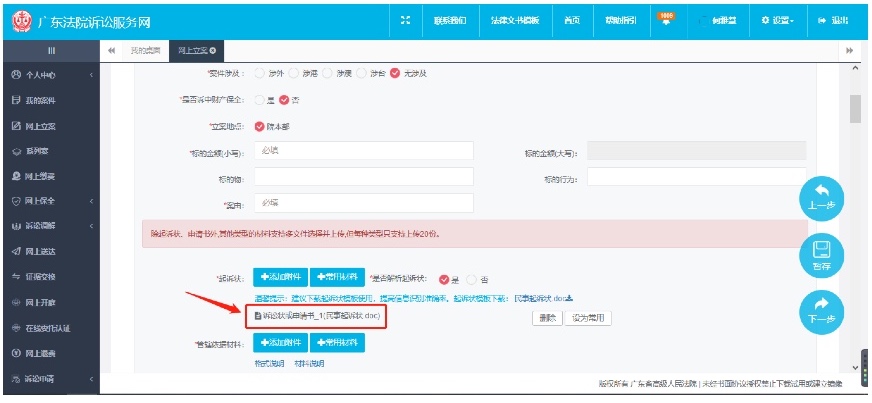Open 系列案 in the sidebar

(30, 151)
